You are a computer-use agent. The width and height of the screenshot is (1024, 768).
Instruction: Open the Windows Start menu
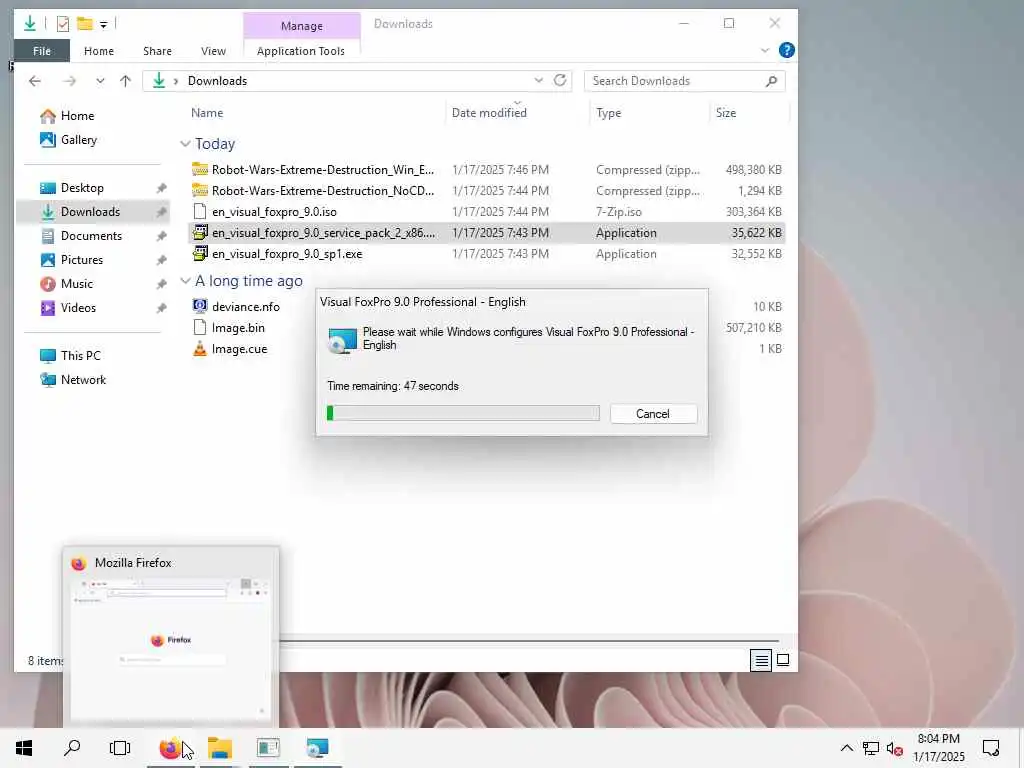click(x=24, y=748)
